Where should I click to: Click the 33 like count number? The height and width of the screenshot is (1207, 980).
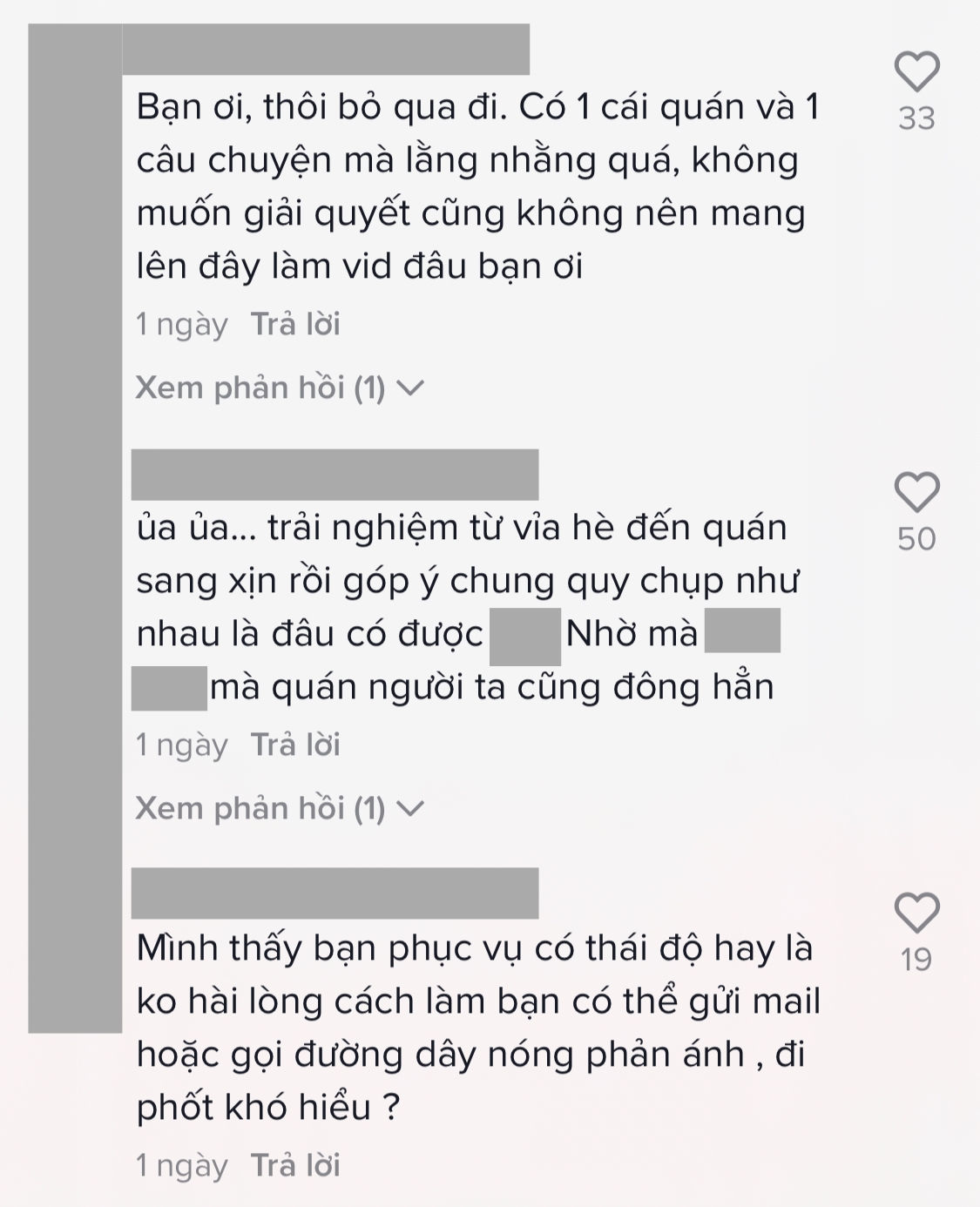(916, 118)
